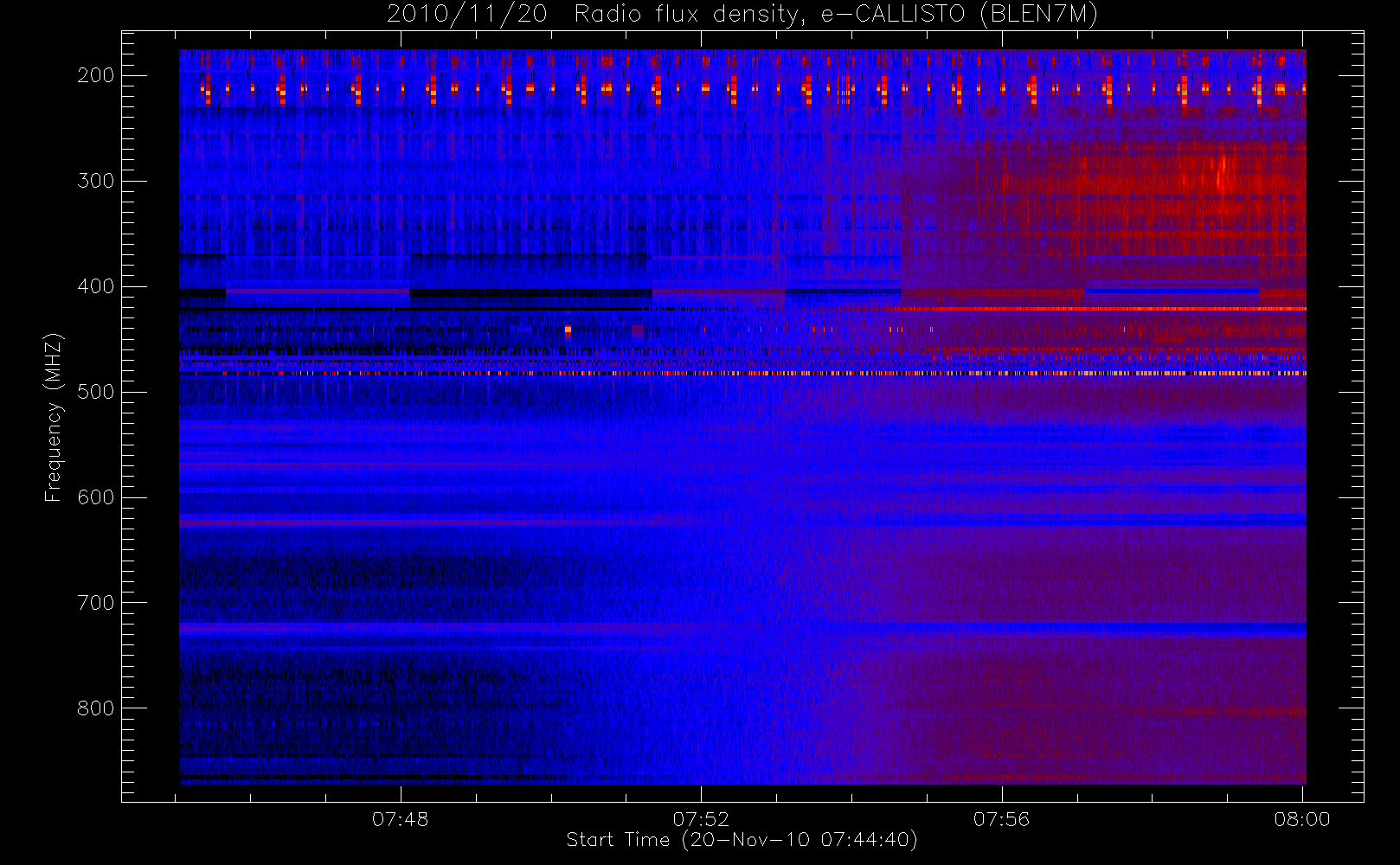Screen dimensions: 1400x865
Task: Click the 07:56 time tick label
Action: click(1002, 819)
